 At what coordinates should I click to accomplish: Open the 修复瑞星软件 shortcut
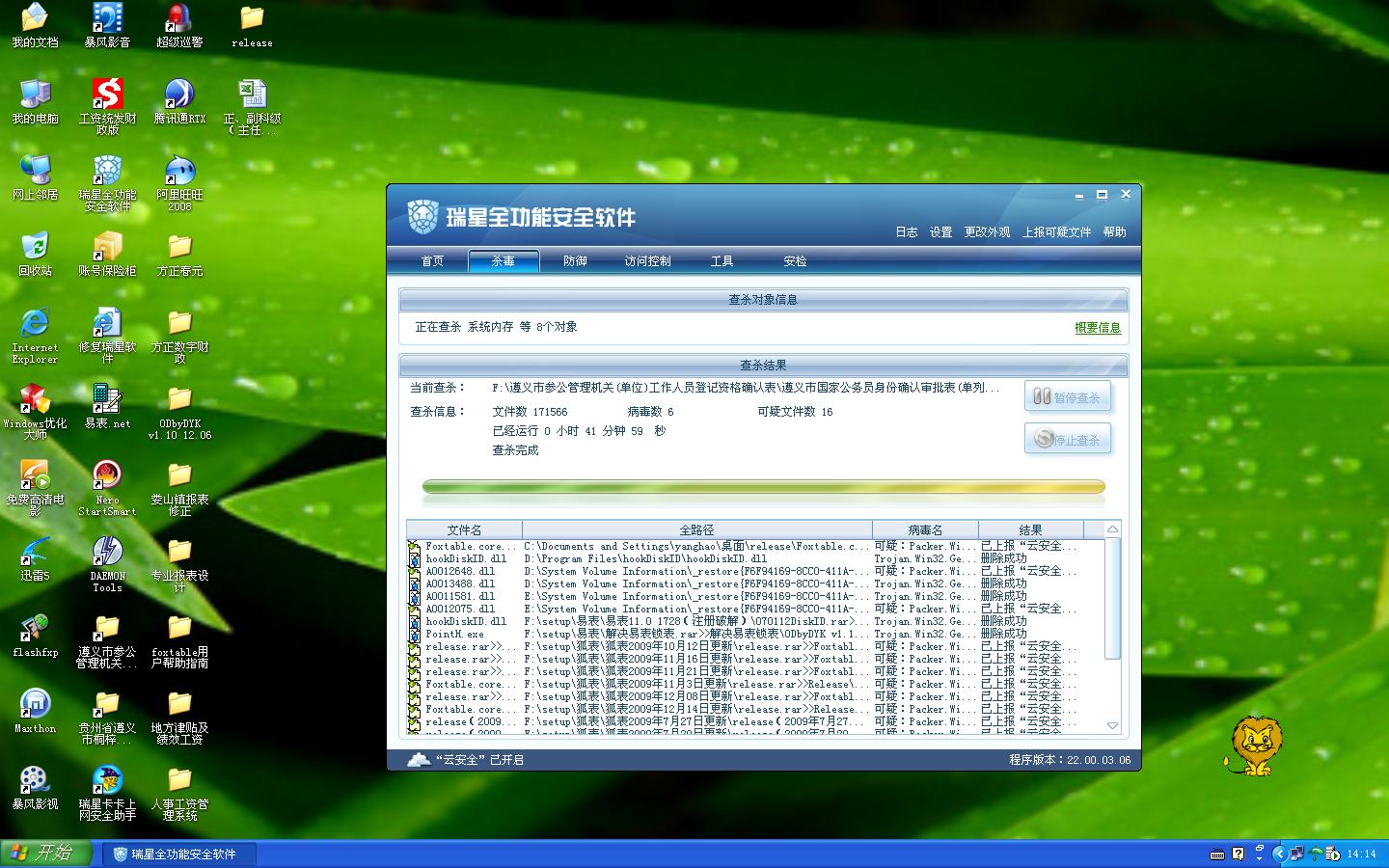tap(107, 336)
